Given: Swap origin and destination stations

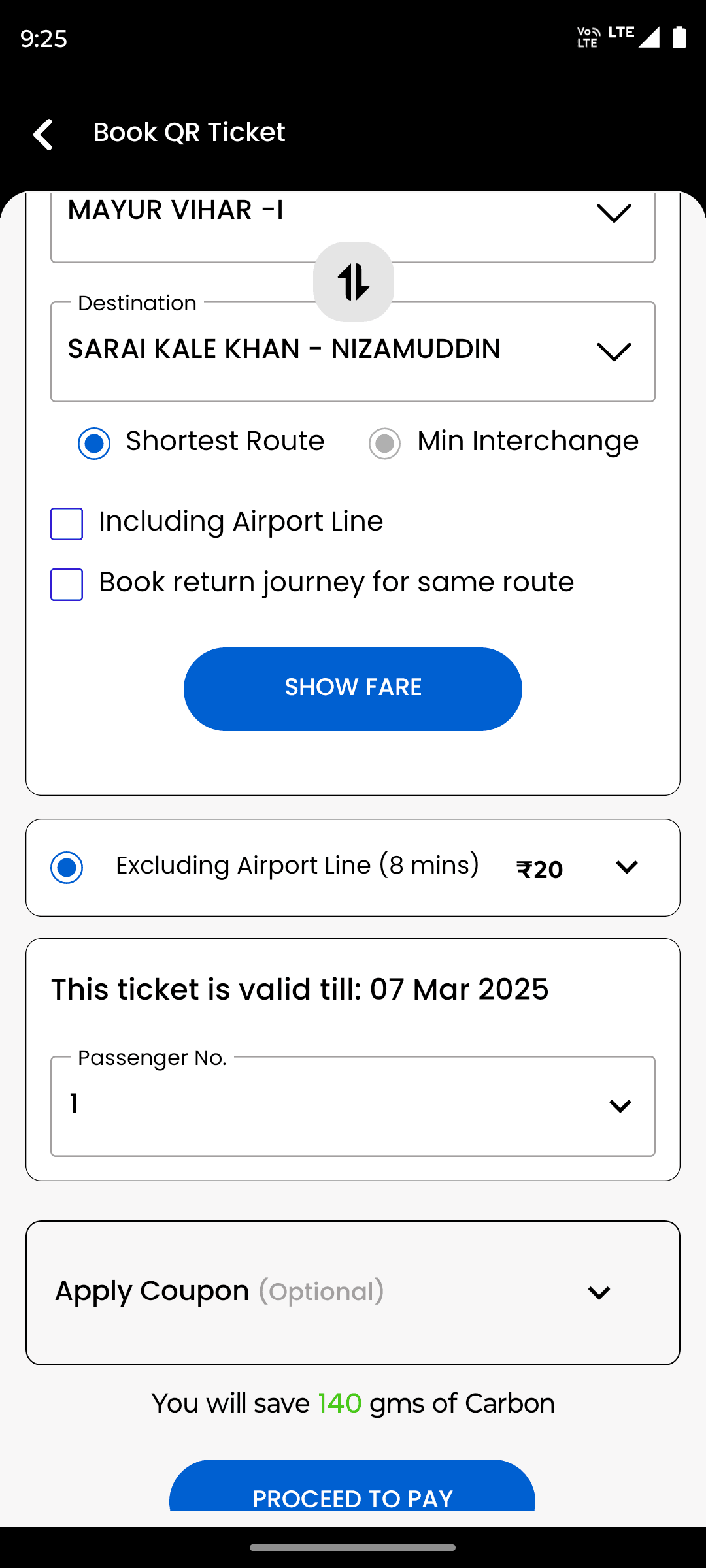Looking at the screenshot, I should 354,282.
